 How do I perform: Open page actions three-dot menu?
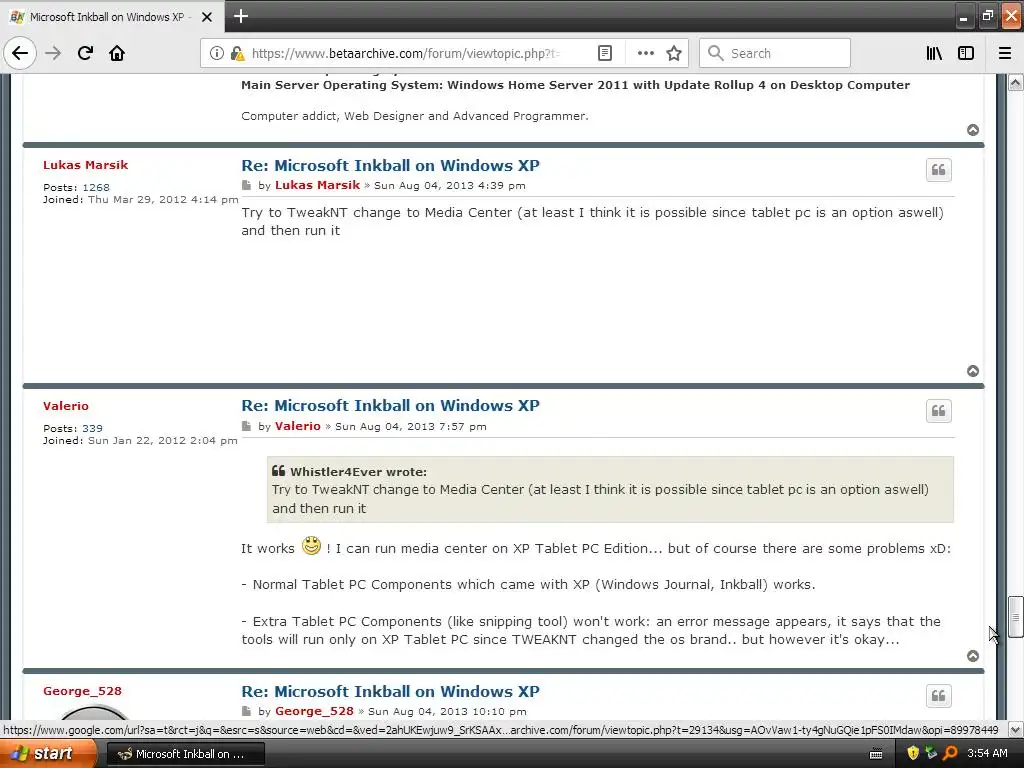(645, 53)
